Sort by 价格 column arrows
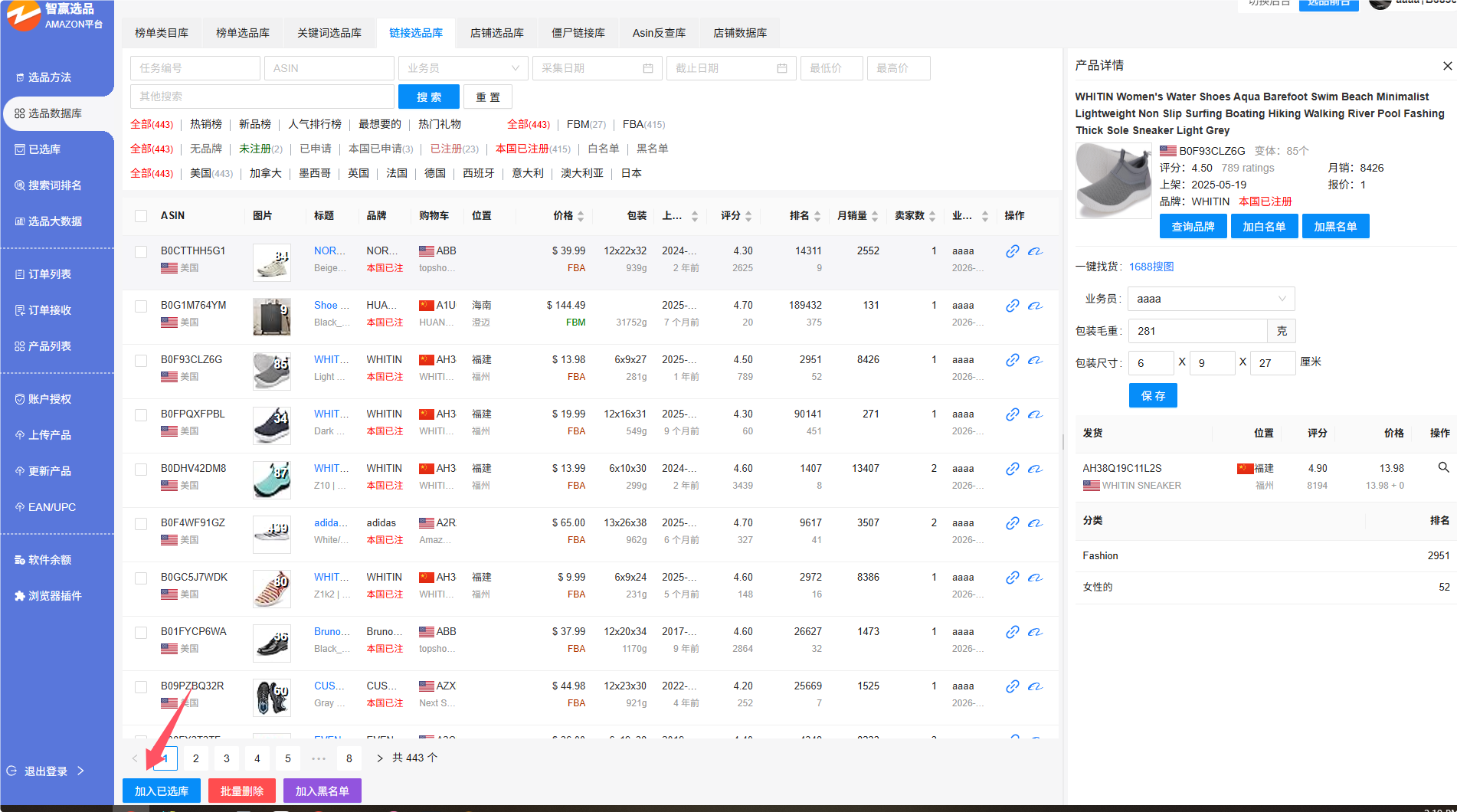The image size is (1457, 812). pyautogui.click(x=581, y=216)
